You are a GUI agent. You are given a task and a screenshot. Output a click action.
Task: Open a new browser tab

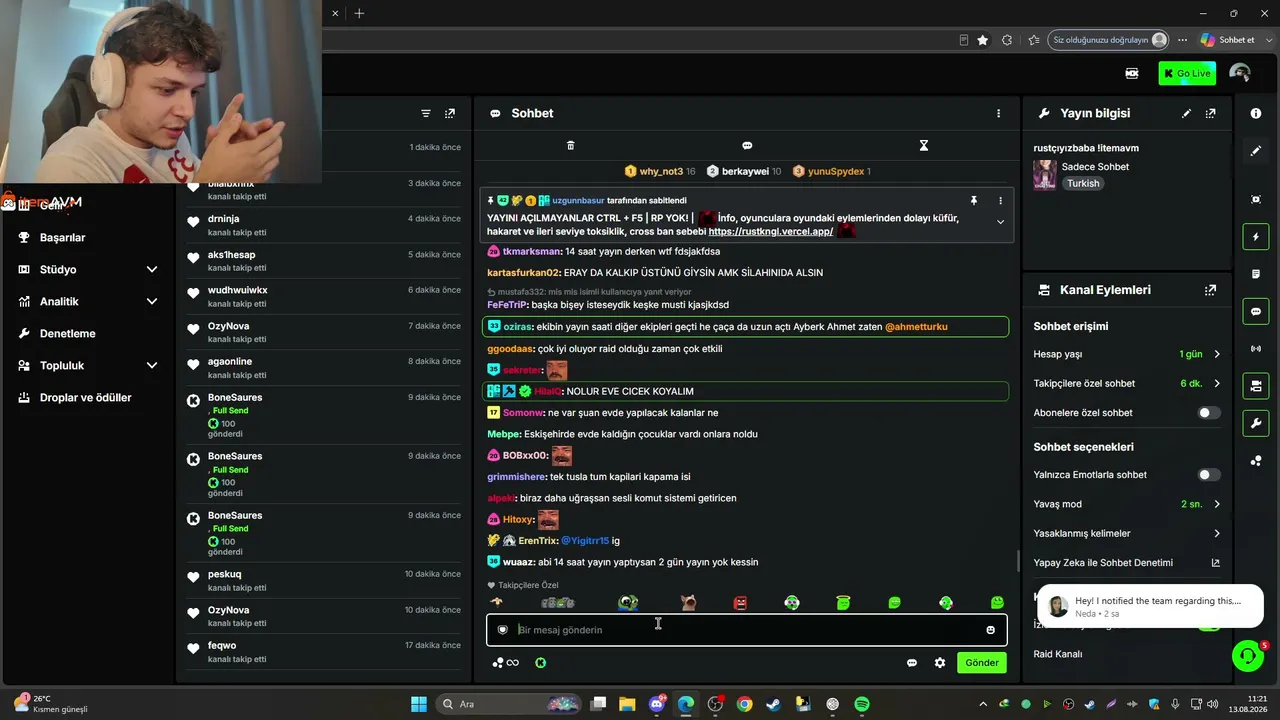click(x=359, y=13)
